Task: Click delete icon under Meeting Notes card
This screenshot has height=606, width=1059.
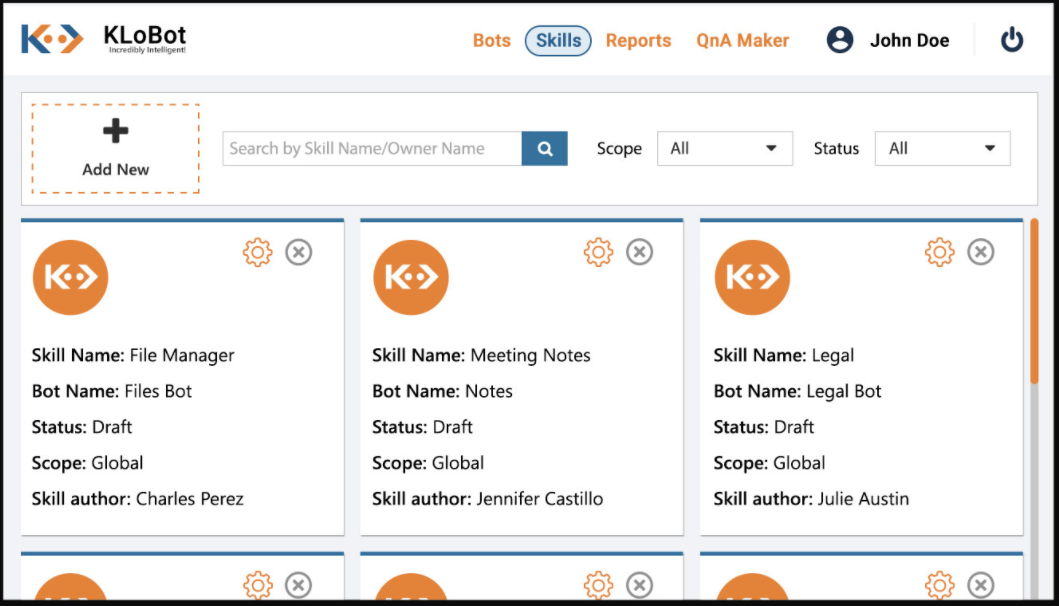Action: point(639,585)
